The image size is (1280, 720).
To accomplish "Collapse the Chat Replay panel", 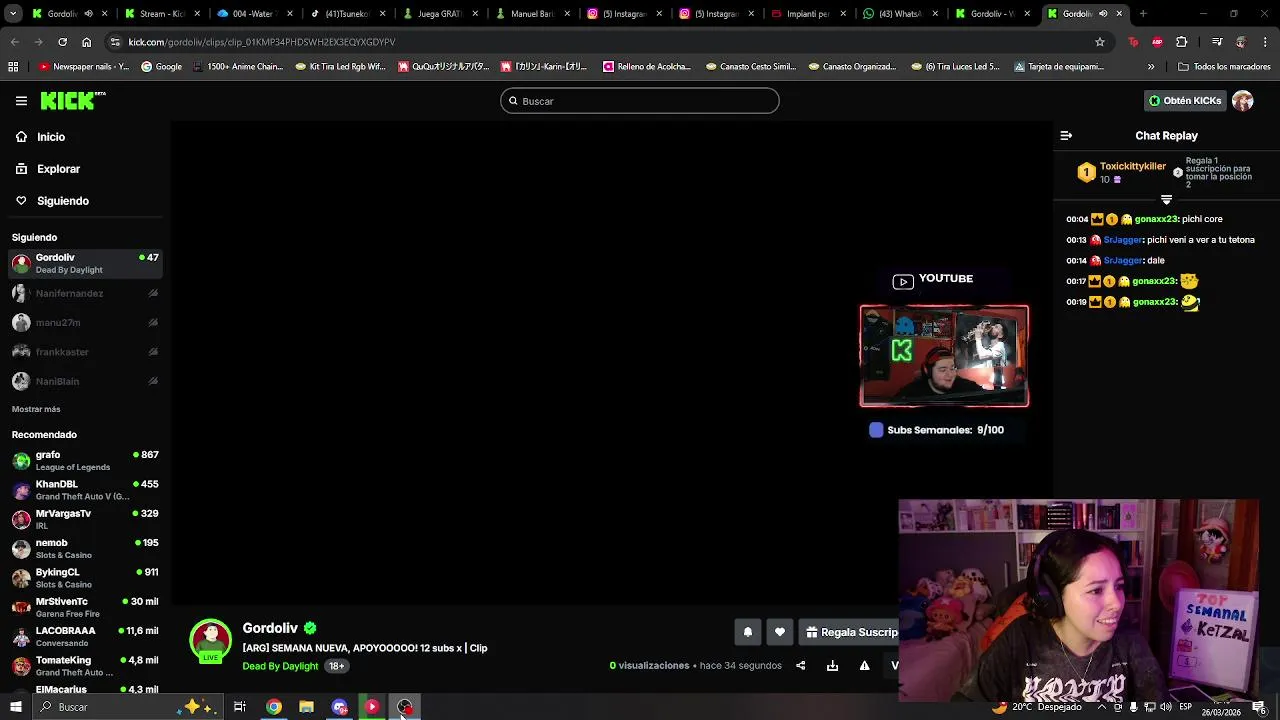I will click(1066, 136).
